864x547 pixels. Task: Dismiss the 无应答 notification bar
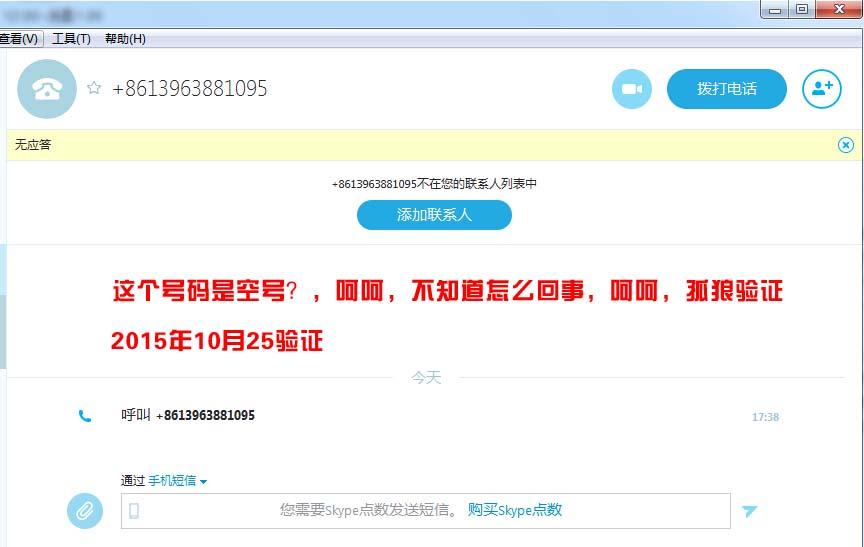(x=846, y=145)
